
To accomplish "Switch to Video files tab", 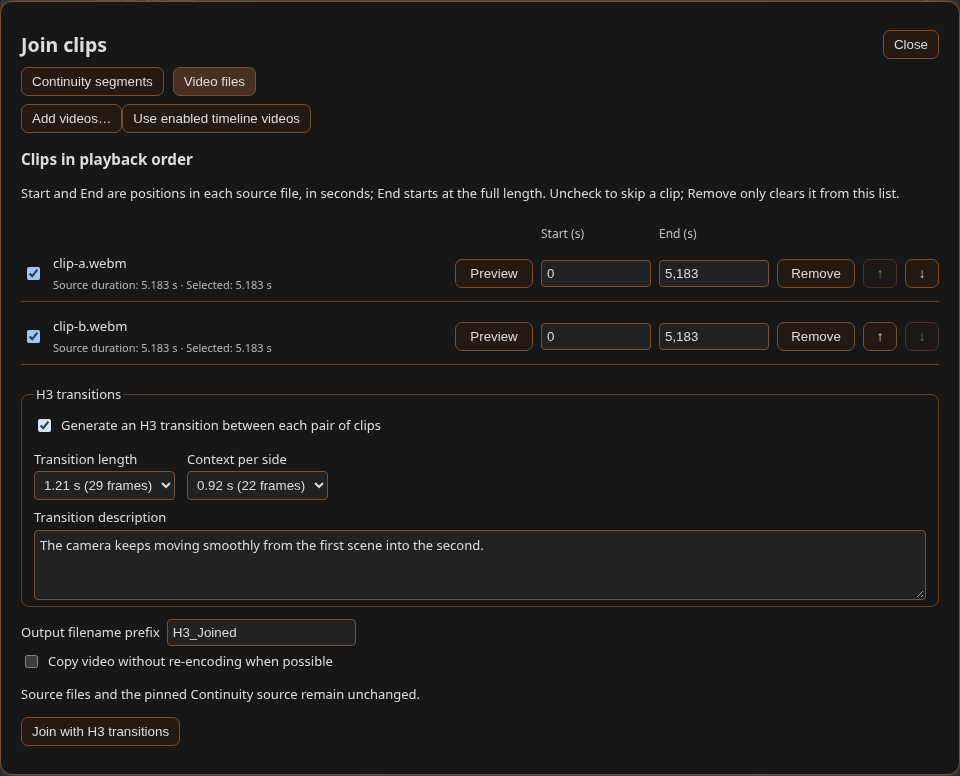I will 214,81.
